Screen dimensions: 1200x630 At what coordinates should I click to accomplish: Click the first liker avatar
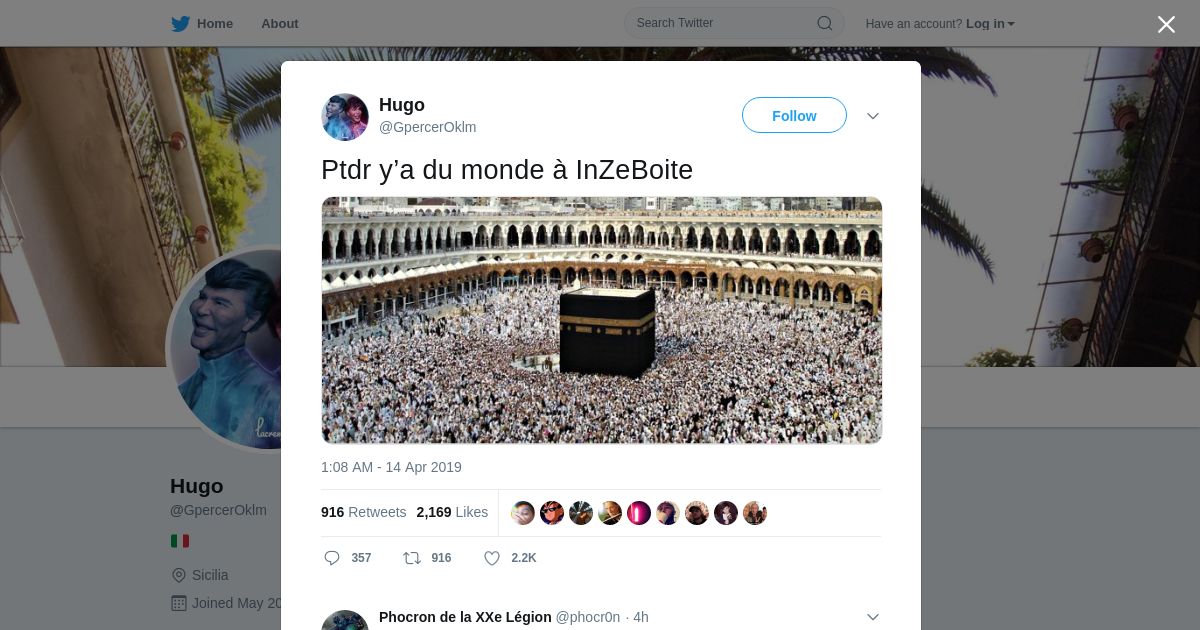[523, 513]
